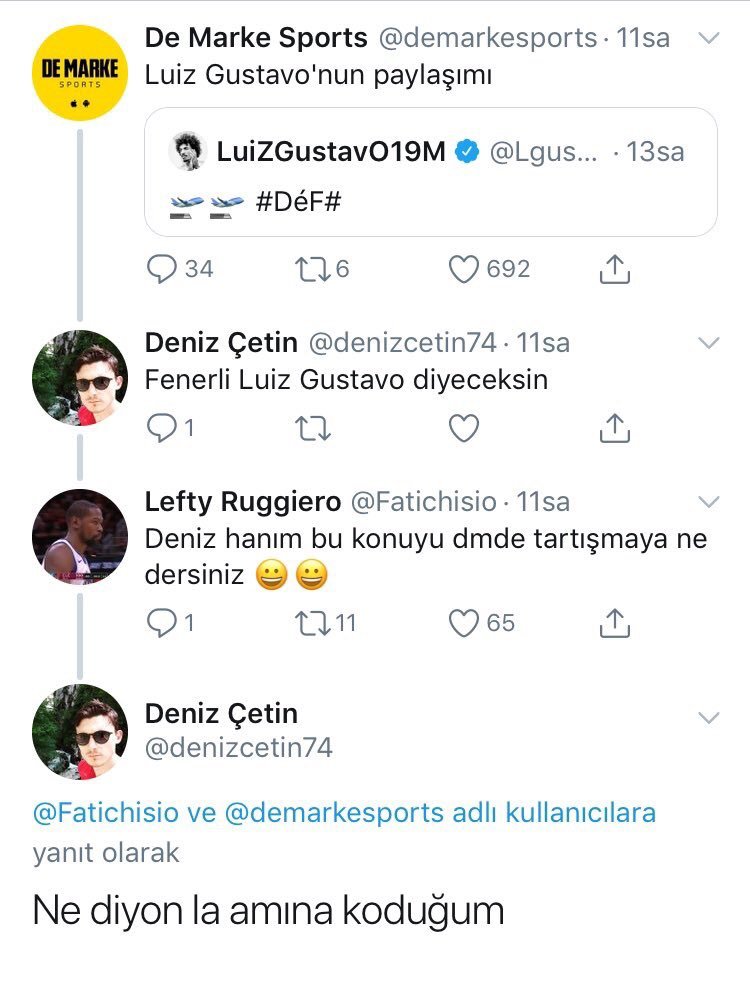
Task: Open Lefty Ruggiero's profile avatar
Action: (80, 537)
